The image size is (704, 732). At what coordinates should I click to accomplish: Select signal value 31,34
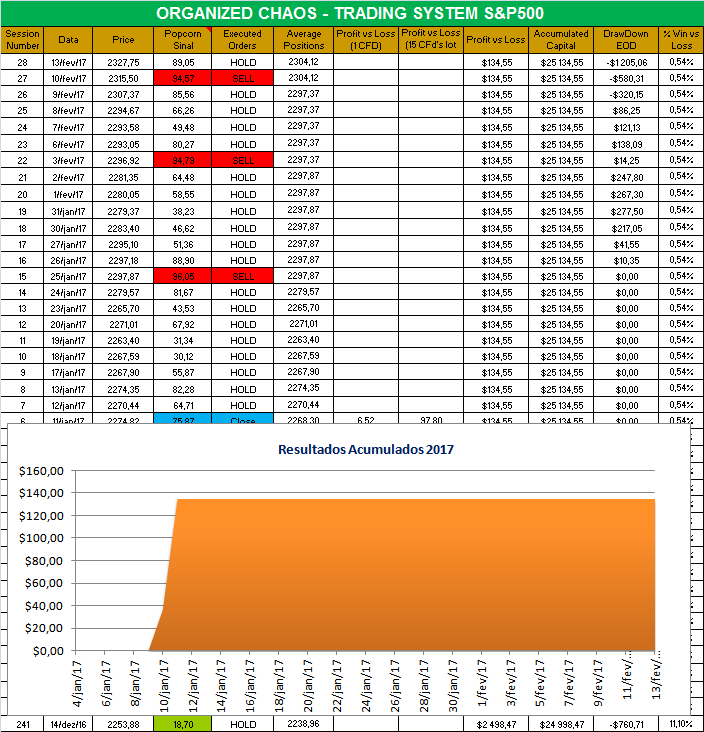(183, 340)
